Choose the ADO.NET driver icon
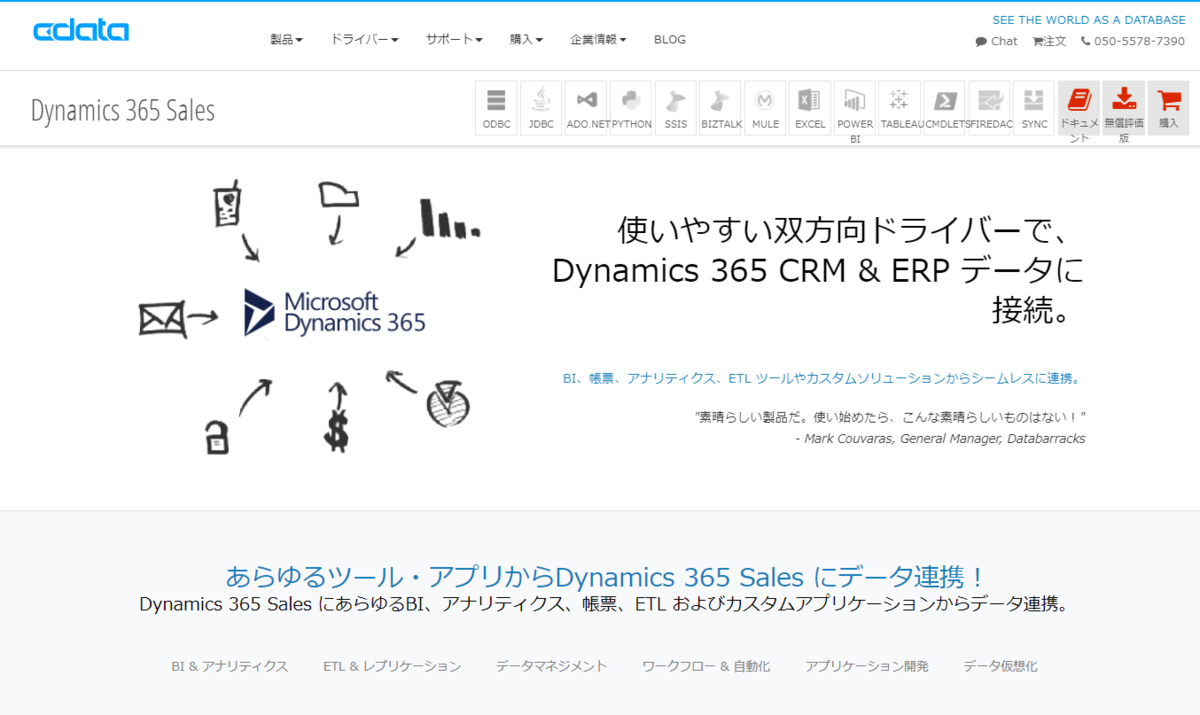Screen dimensions: 1200x715 tap(586, 108)
